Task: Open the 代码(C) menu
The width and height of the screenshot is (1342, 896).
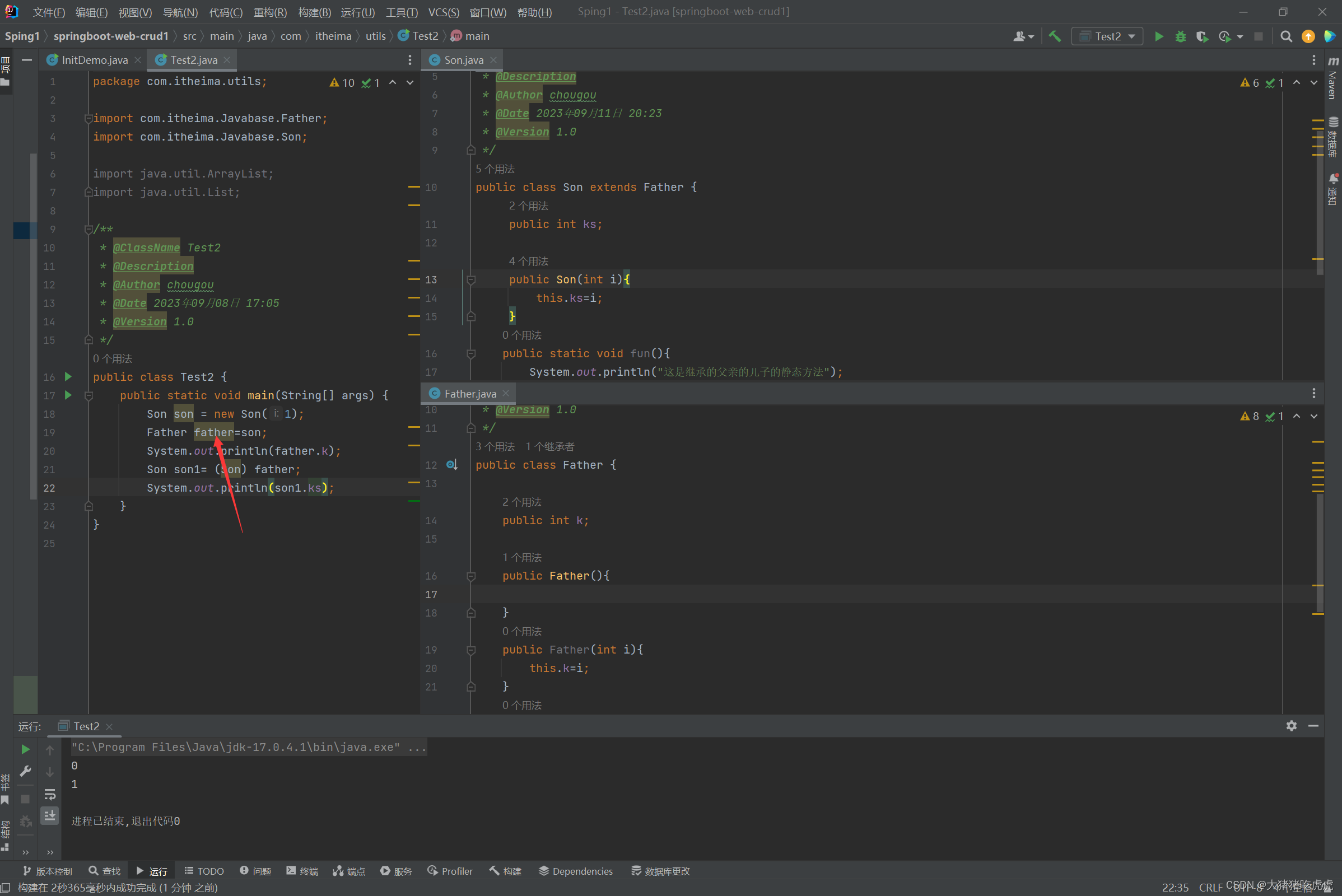Action: (226, 12)
